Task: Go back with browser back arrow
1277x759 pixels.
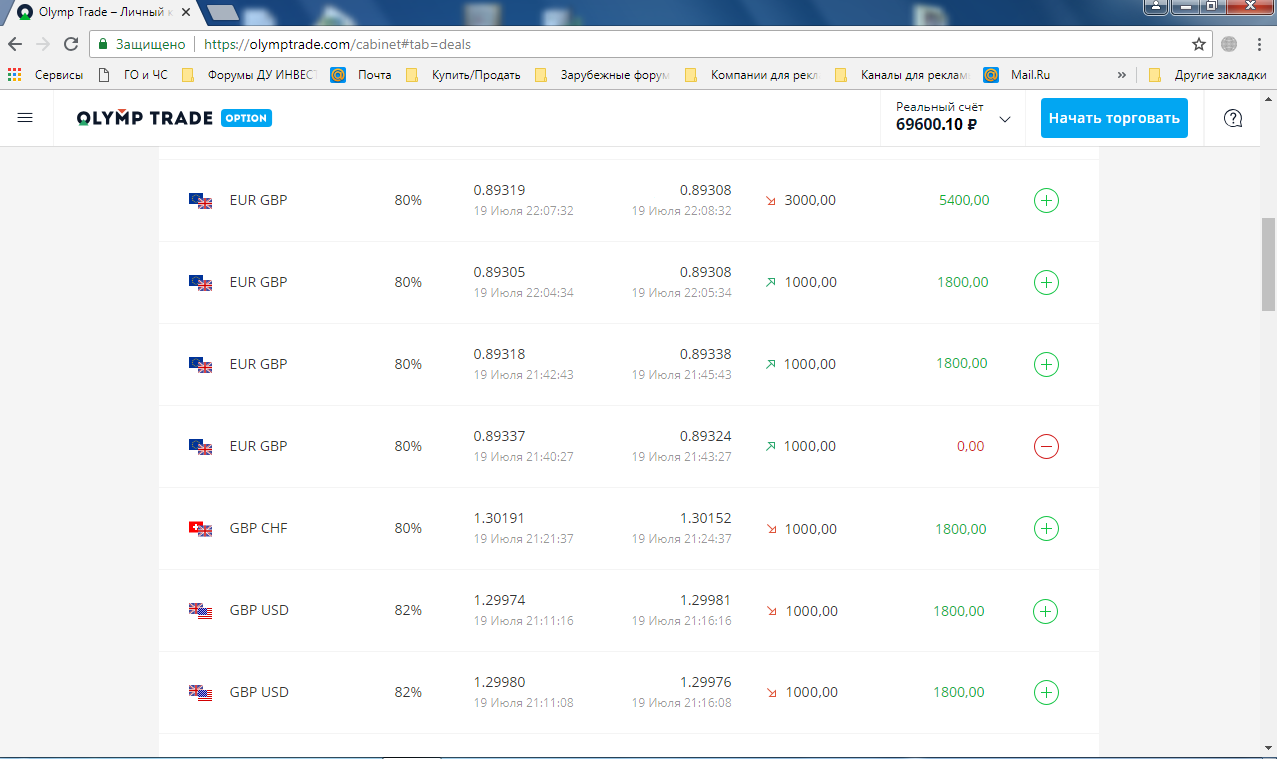Action: pos(15,44)
